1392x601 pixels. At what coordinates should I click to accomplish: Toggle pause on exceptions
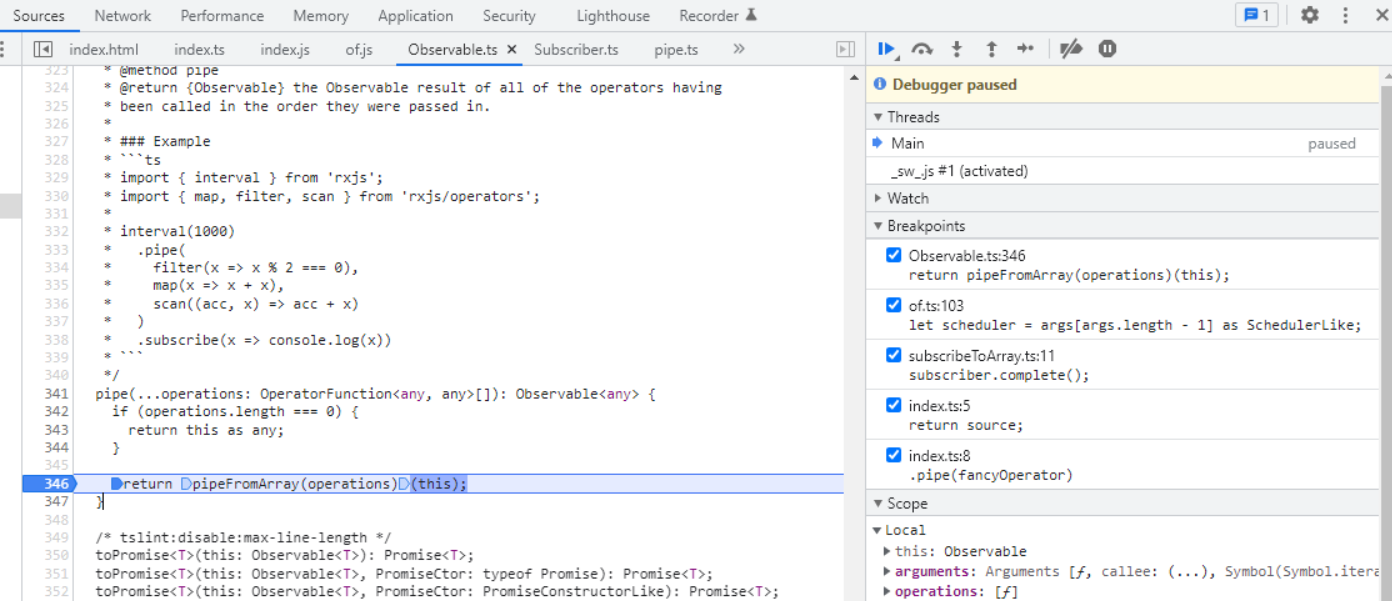coord(1107,49)
